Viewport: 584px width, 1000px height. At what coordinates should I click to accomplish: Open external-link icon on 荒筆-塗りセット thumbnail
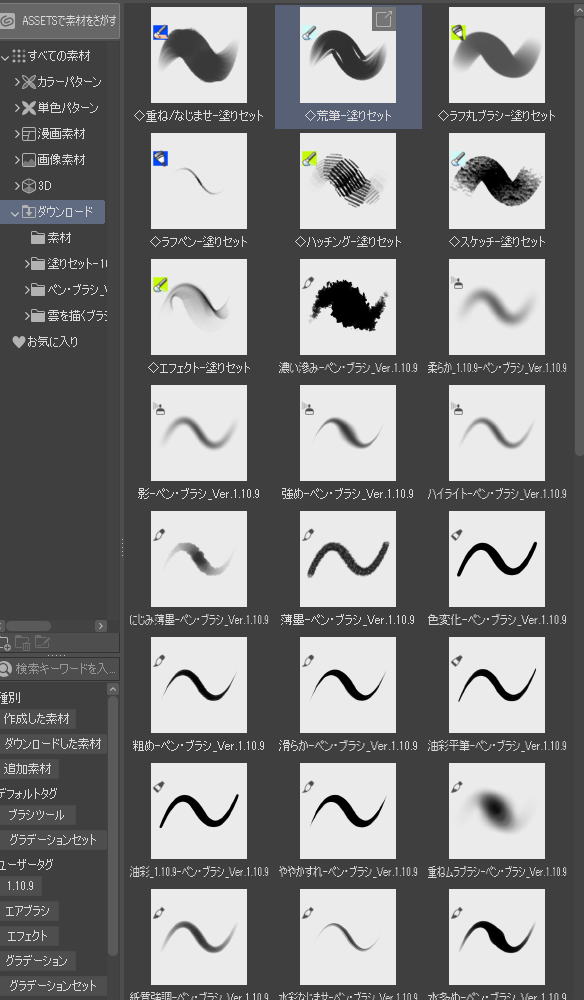pyautogui.click(x=383, y=19)
